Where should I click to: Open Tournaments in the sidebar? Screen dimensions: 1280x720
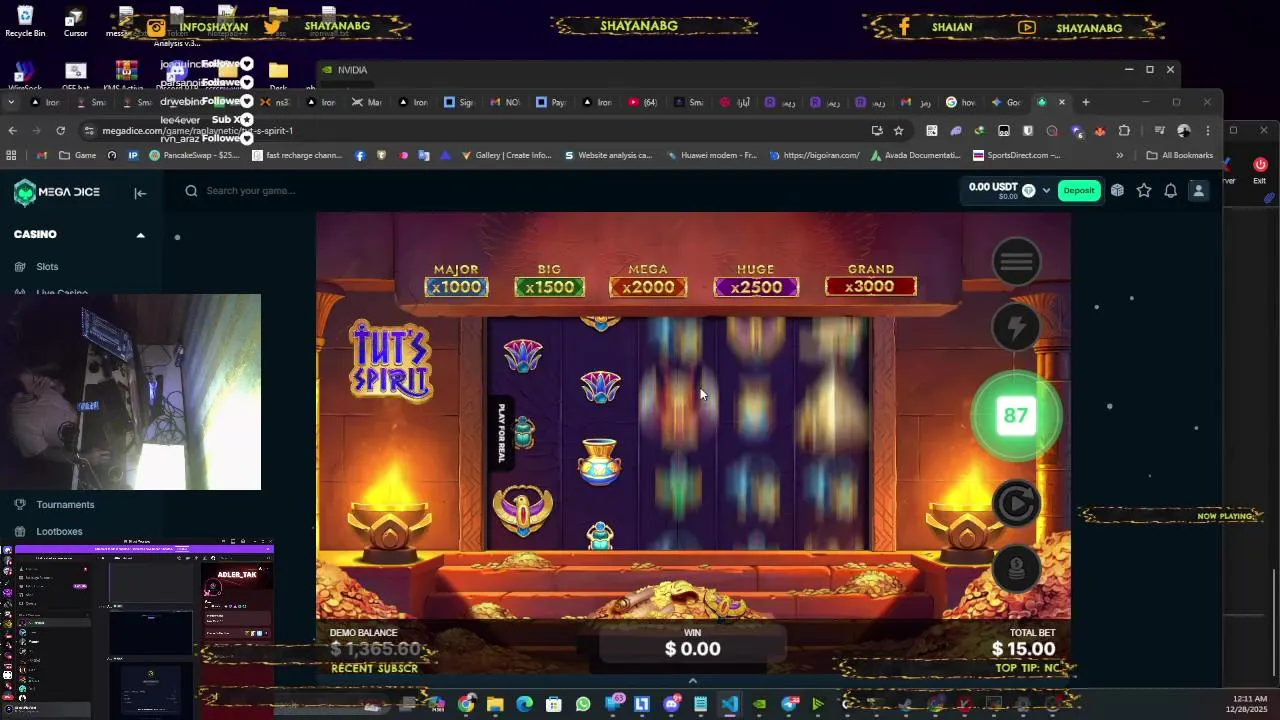point(65,505)
